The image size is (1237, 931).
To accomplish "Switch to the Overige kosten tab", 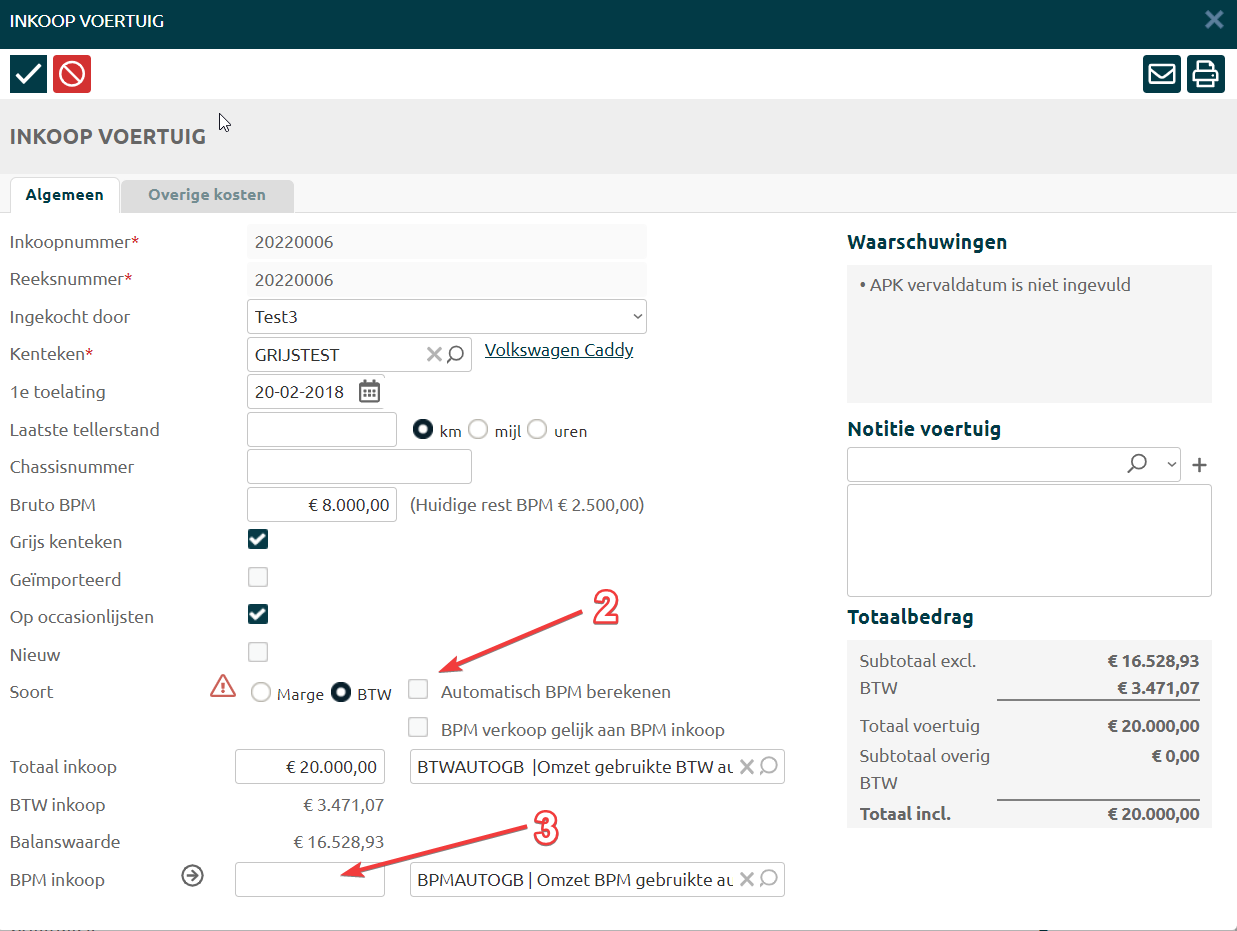I will point(207,195).
